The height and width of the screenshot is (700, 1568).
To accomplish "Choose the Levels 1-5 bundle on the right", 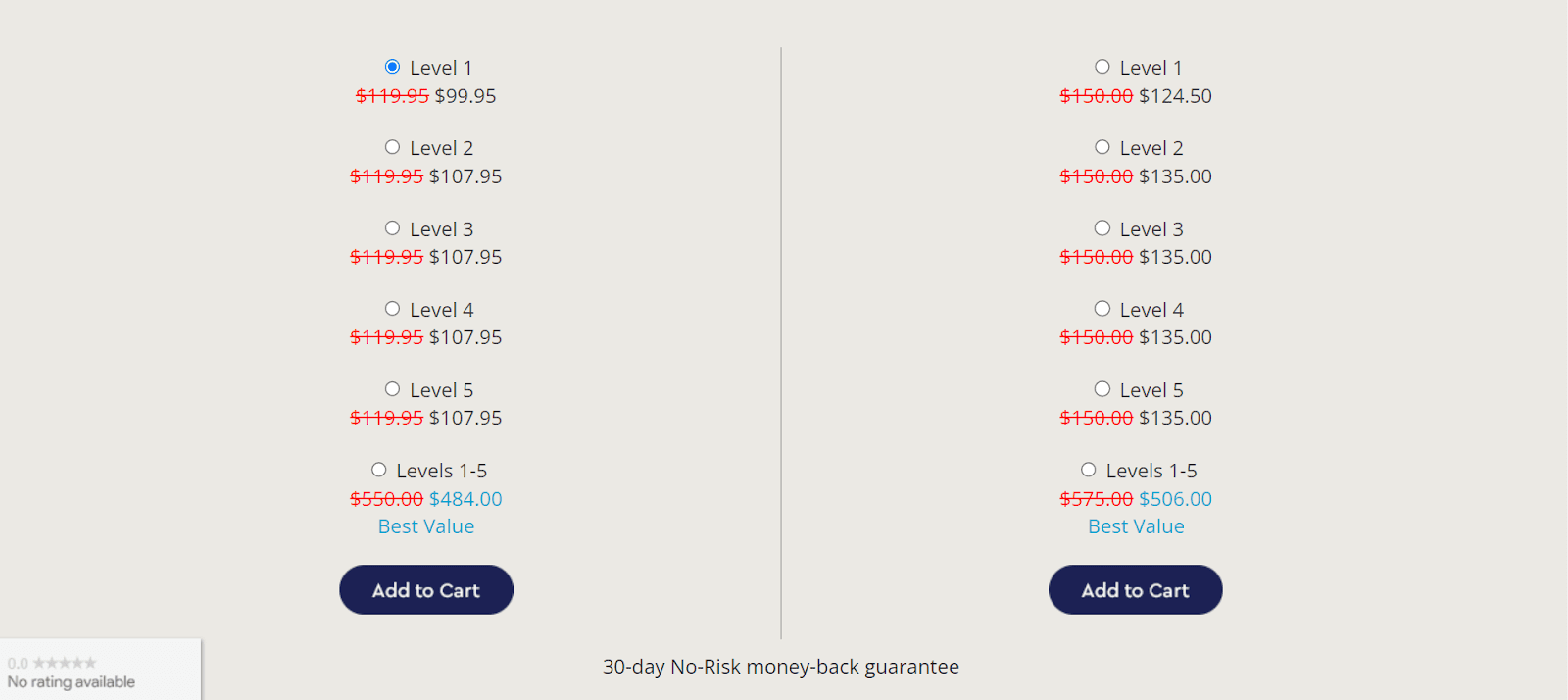I will 1088,469.
